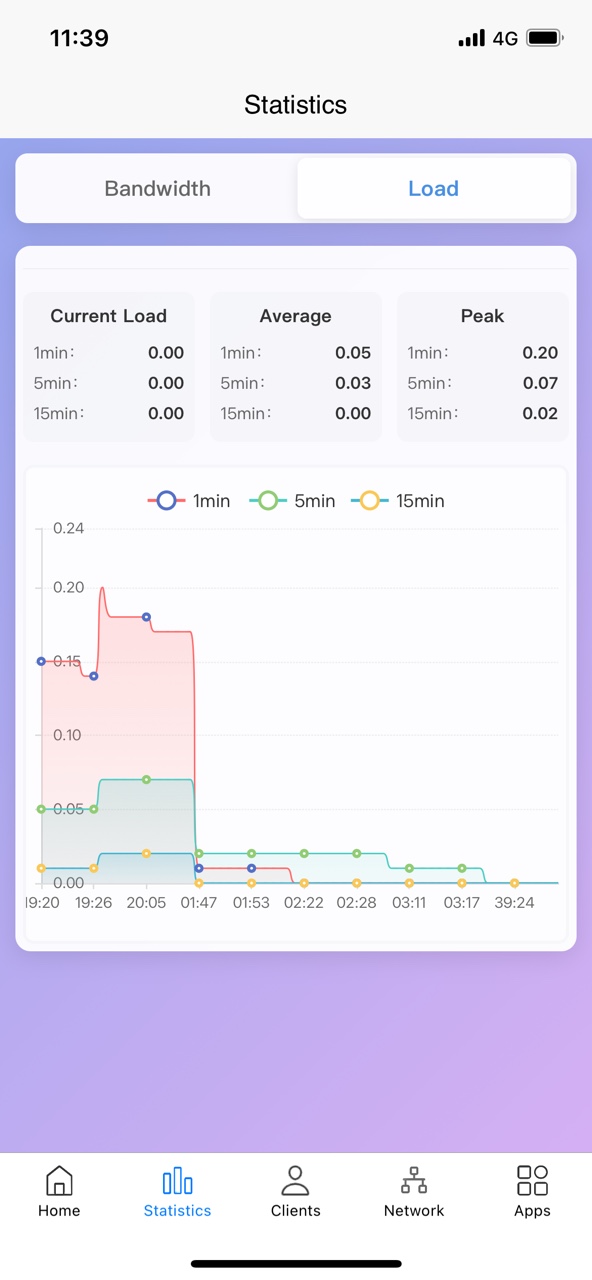Click the green 5min legend marker icon
The image size is (592, 1280).
pyautogui.click(x=267, y=500)
